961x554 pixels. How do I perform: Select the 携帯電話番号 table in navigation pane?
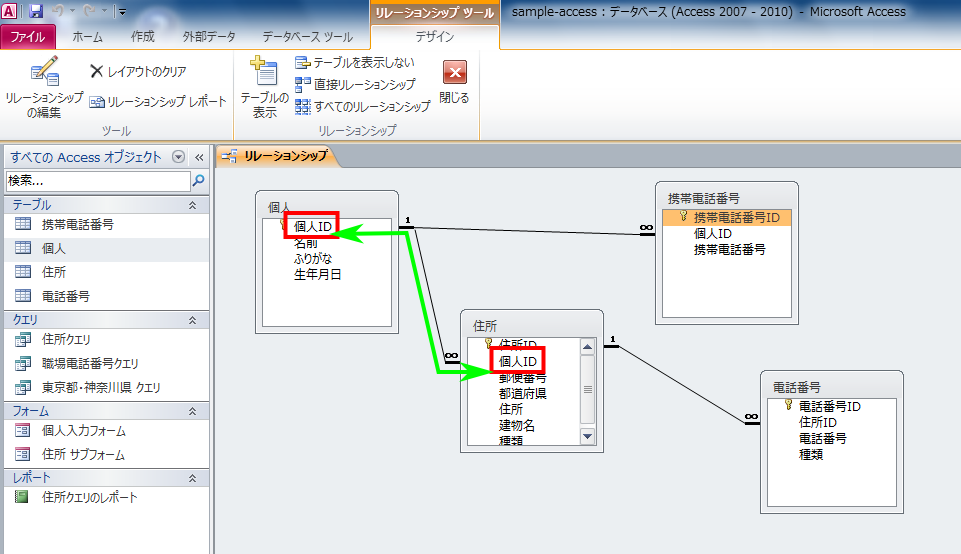107,224
